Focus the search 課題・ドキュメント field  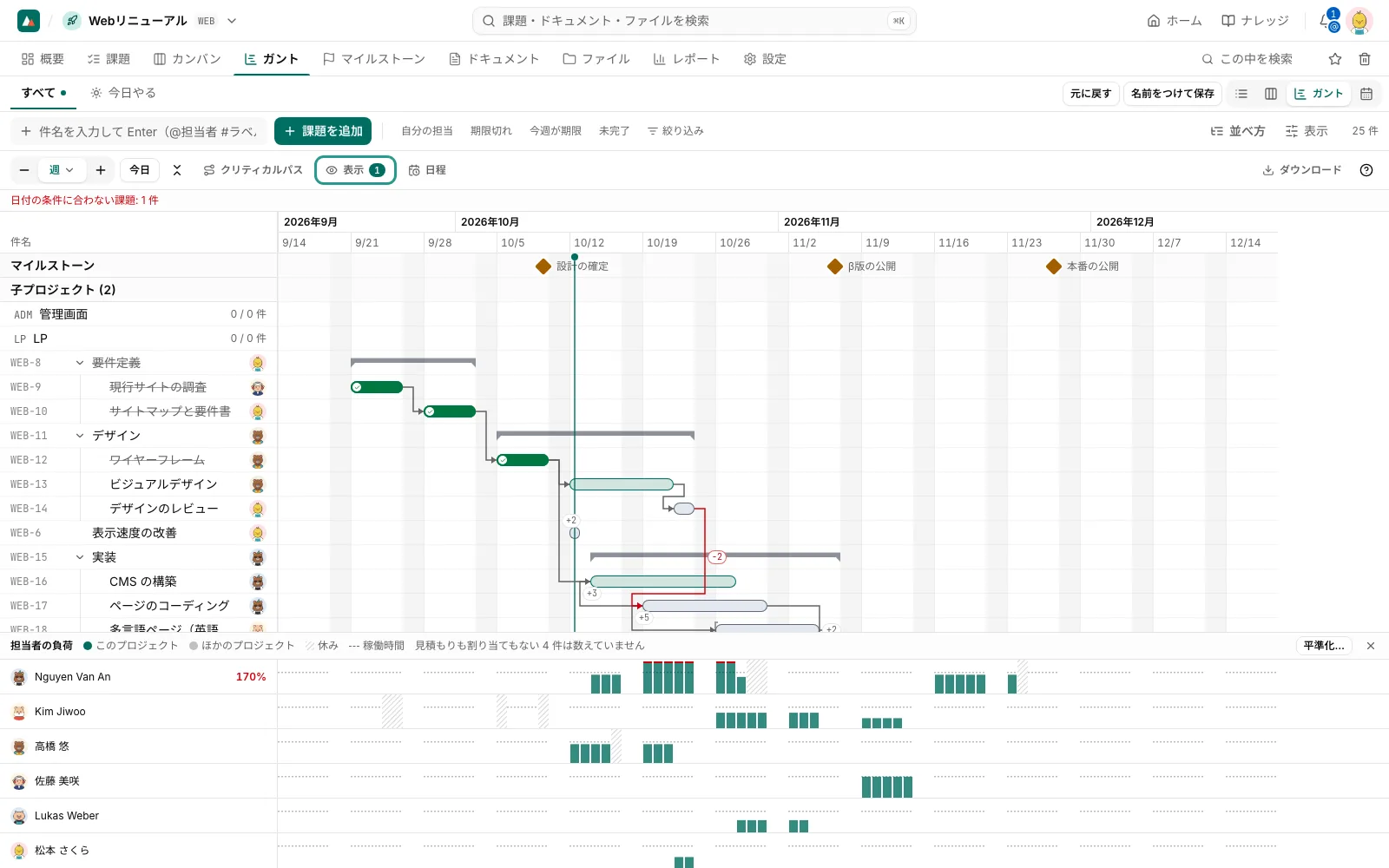(x=694, y=21)
